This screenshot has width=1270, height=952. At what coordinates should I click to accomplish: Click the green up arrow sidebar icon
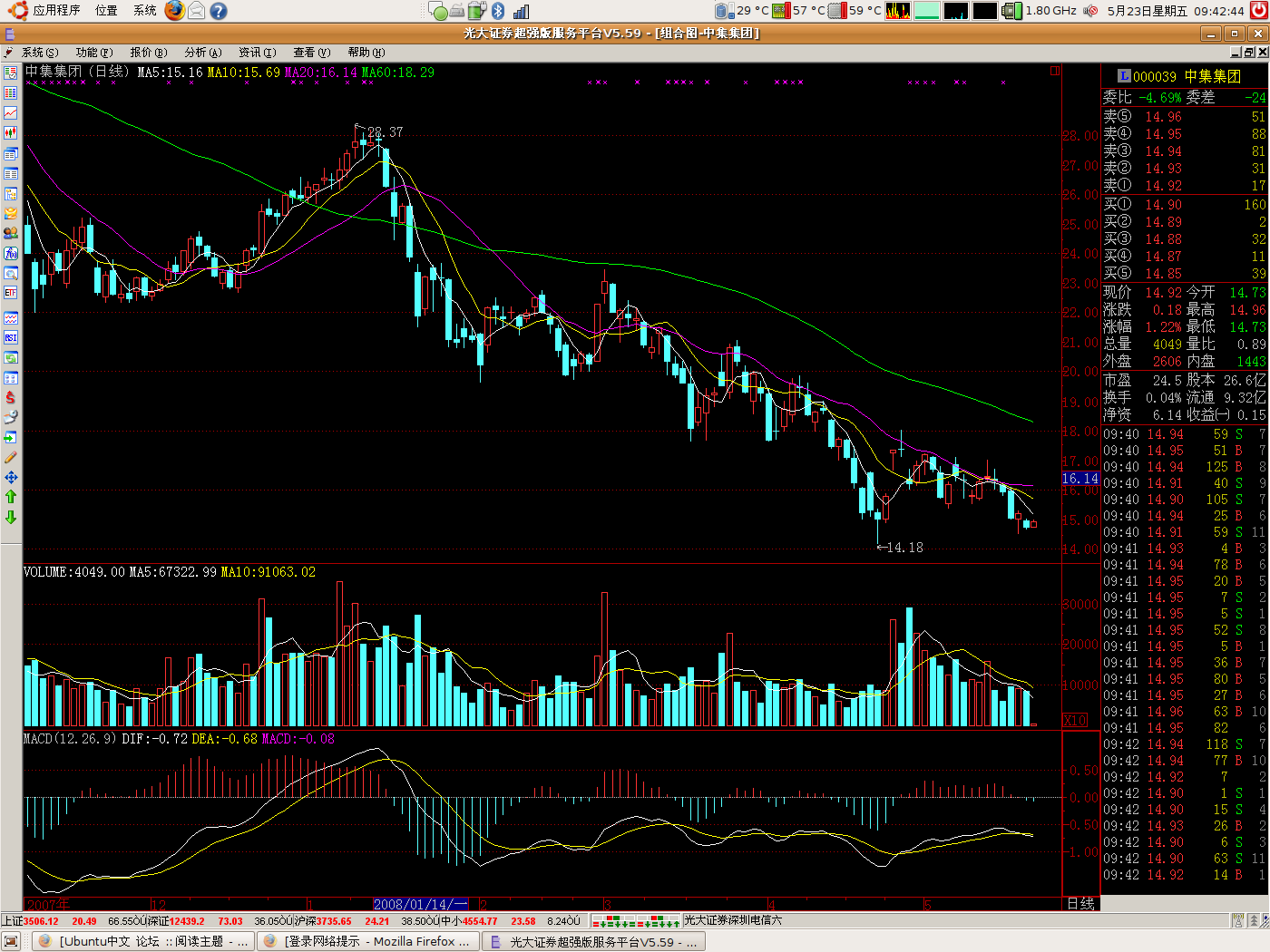pyautogui.click(x=11, y=497)
